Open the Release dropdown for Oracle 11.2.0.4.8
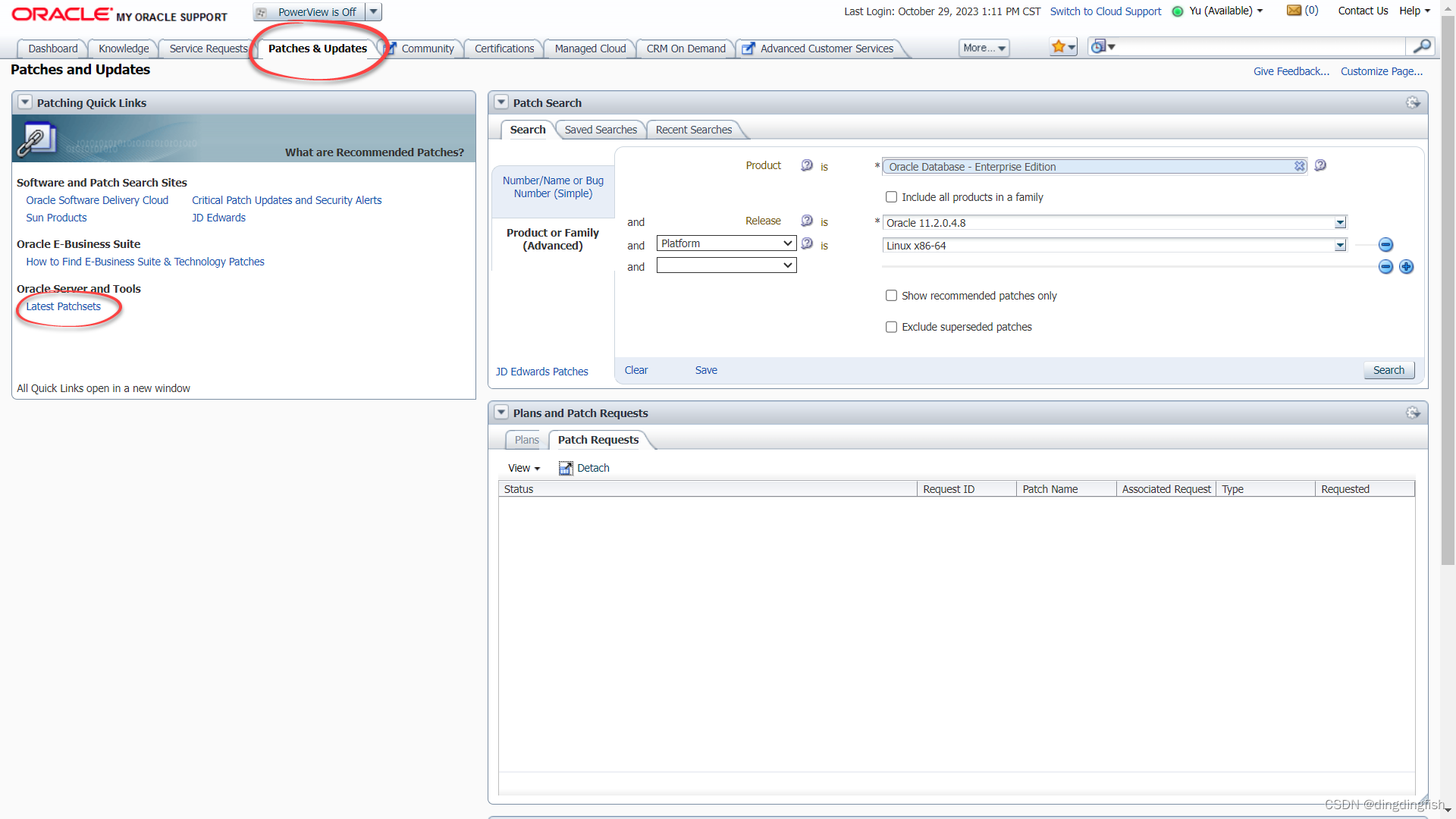The width and height of the screenshot is (1456, 819). 1340,223
